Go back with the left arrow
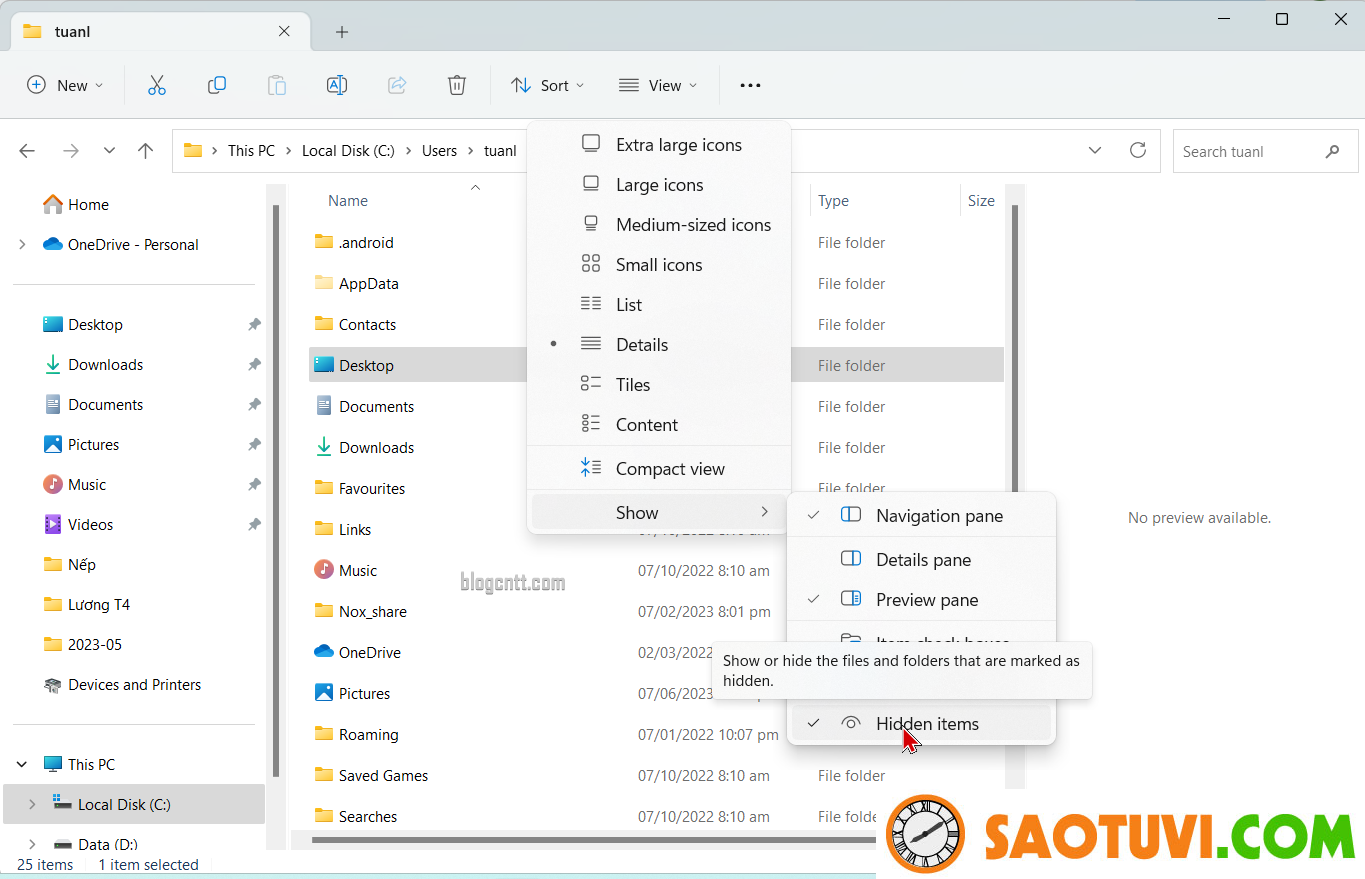 (x=27, y=151)
